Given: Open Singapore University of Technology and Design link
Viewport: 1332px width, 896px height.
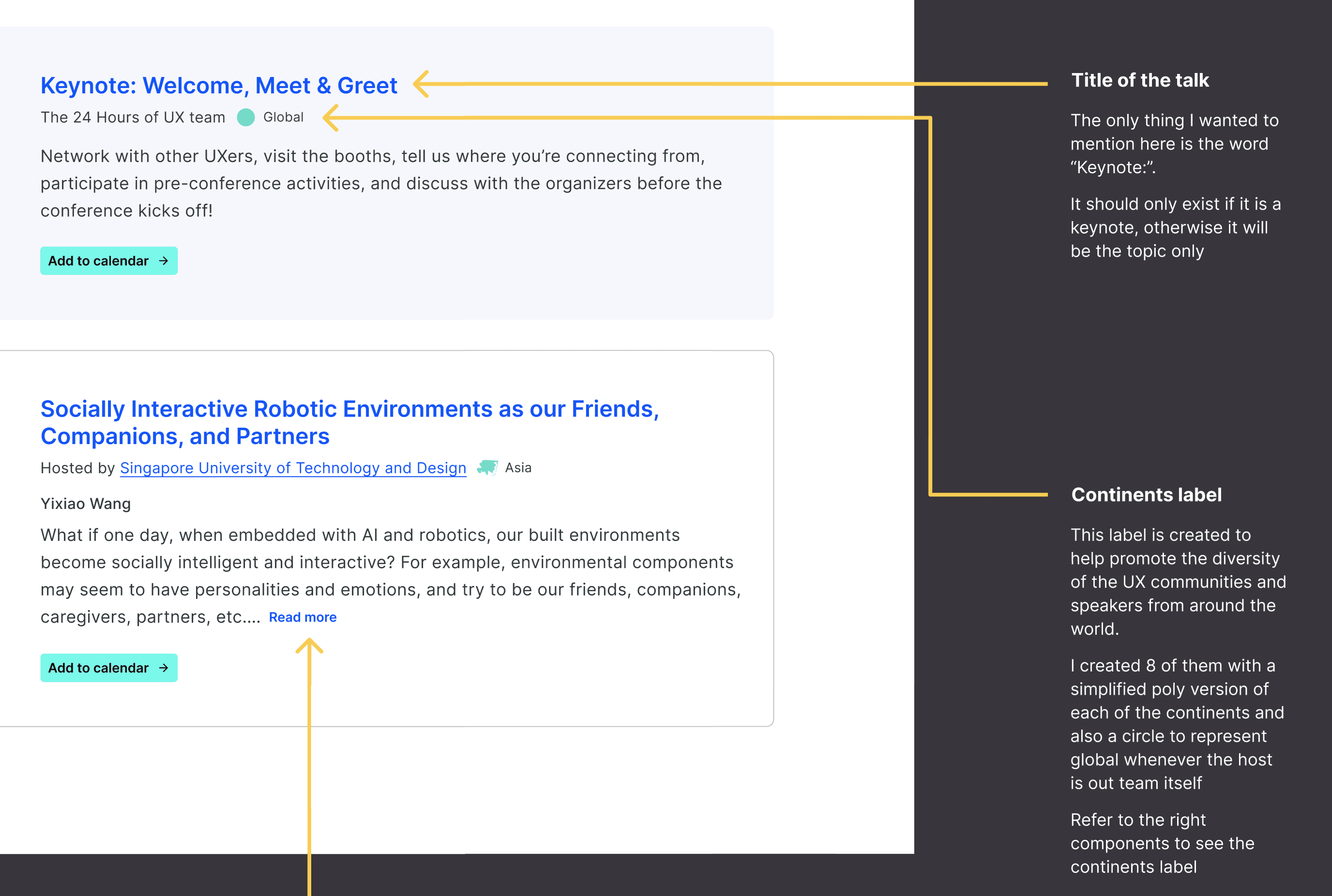Looking at the screenshot, I should (293, 468).
